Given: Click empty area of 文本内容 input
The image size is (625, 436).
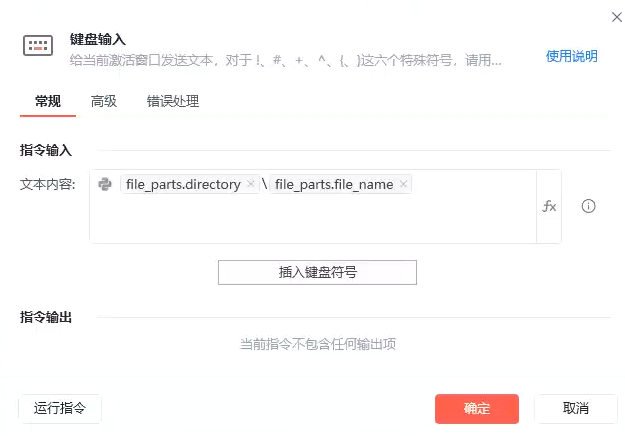Looking at the screenshot, I should tap(310, 220).
